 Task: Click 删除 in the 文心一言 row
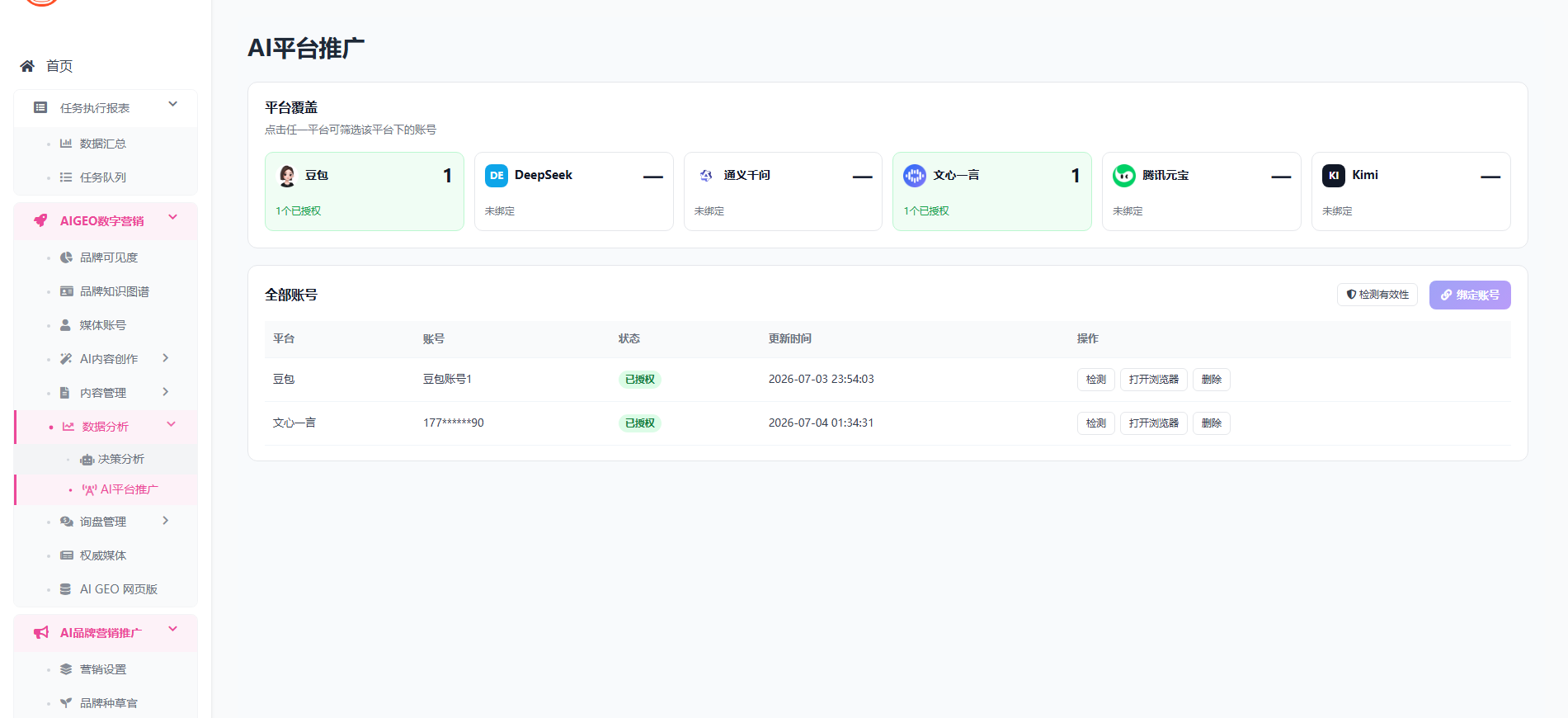(x=1212, y=423)
